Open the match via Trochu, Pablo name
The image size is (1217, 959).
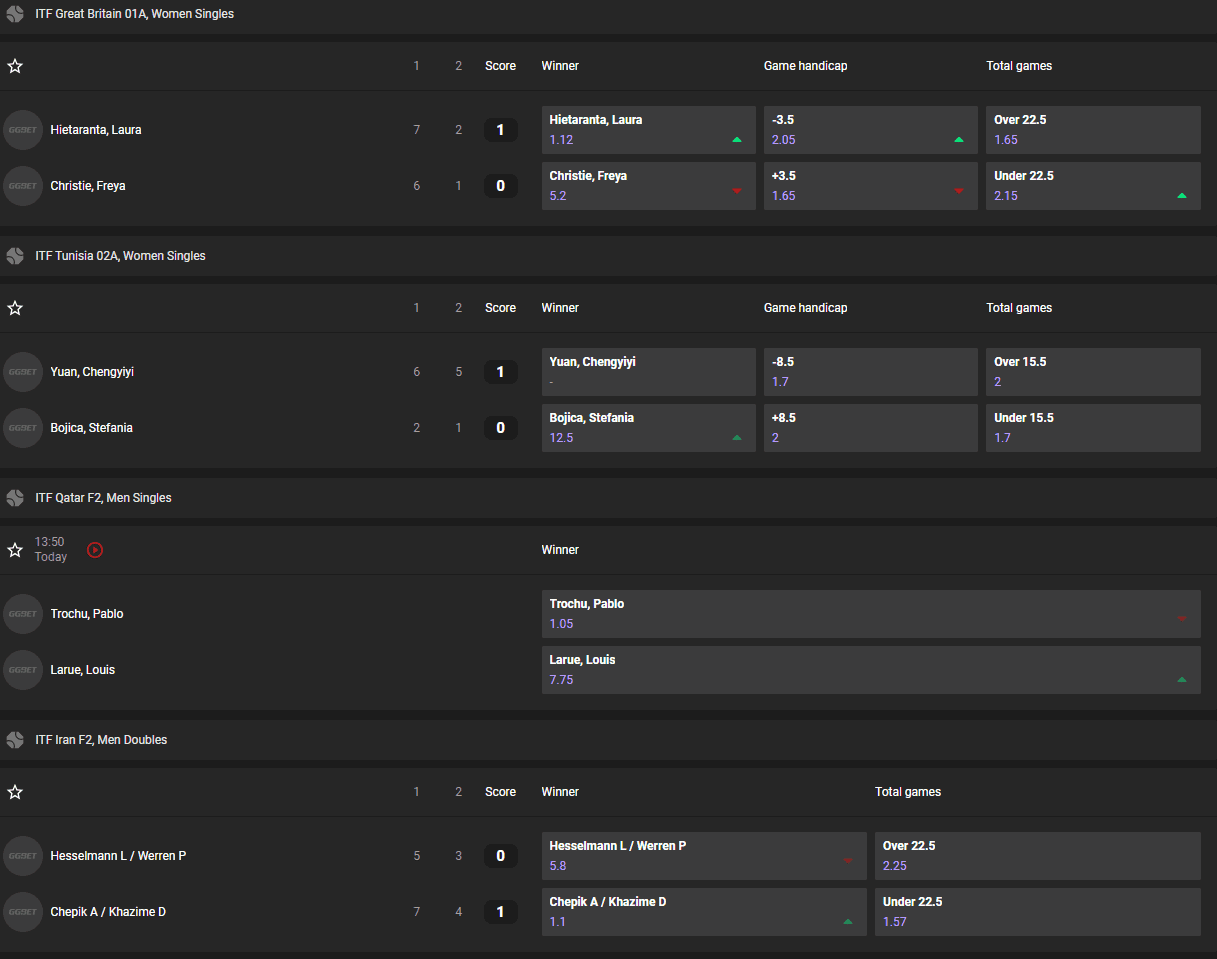(x=87, y=614)
